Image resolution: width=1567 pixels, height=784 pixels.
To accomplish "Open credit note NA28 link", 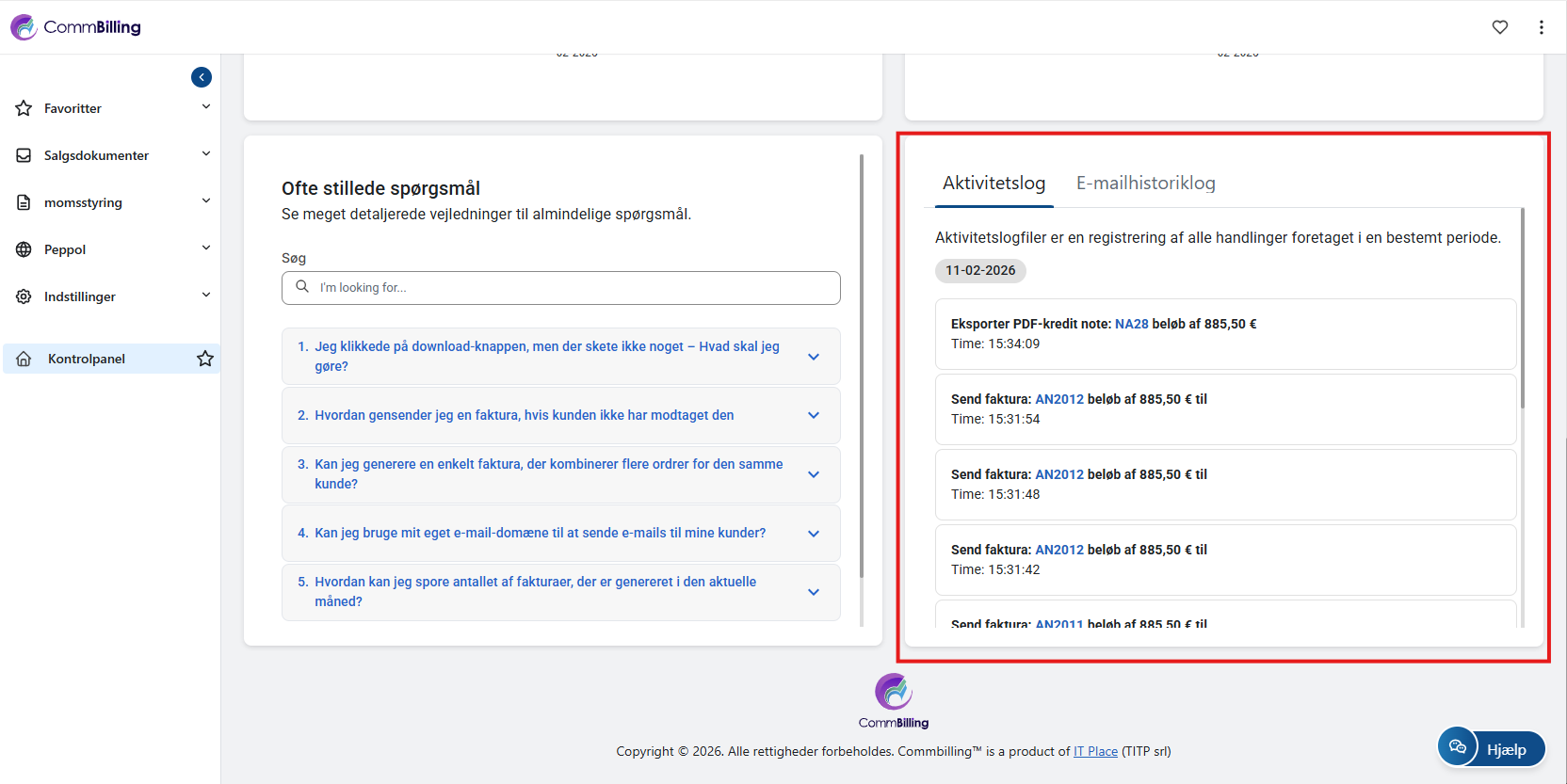I will tap(1131, 324).
